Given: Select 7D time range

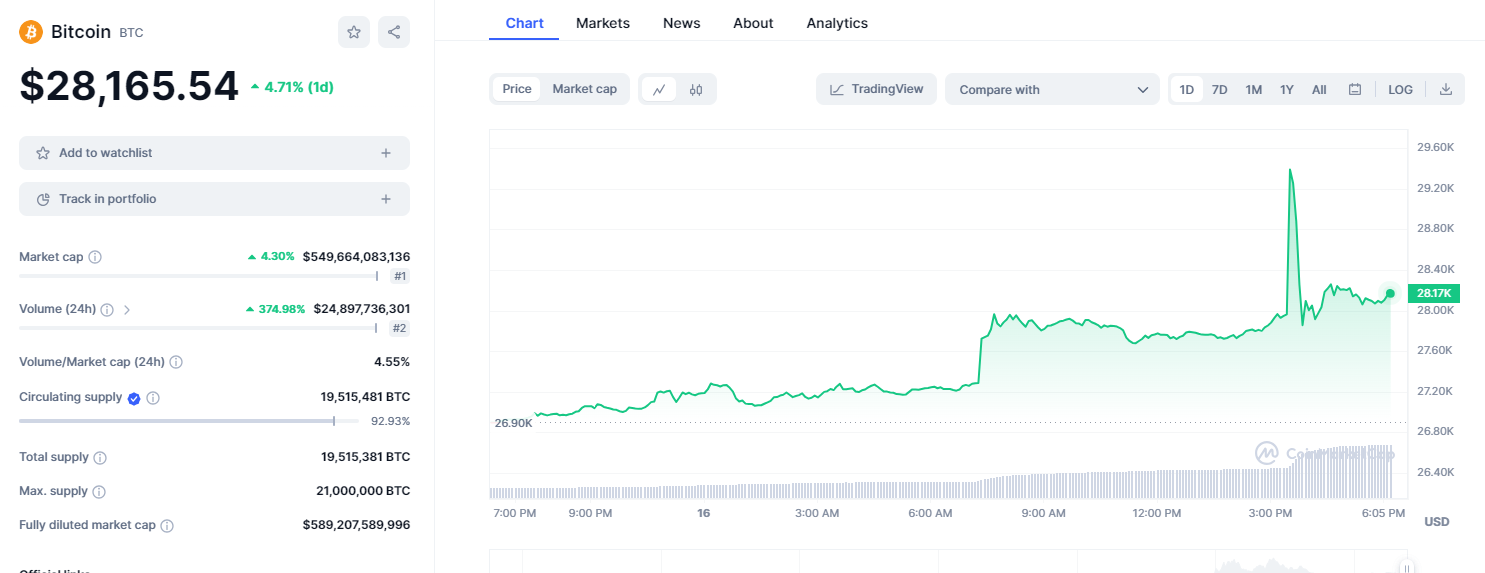Looking at the screenshot, I should [1220, 89].
